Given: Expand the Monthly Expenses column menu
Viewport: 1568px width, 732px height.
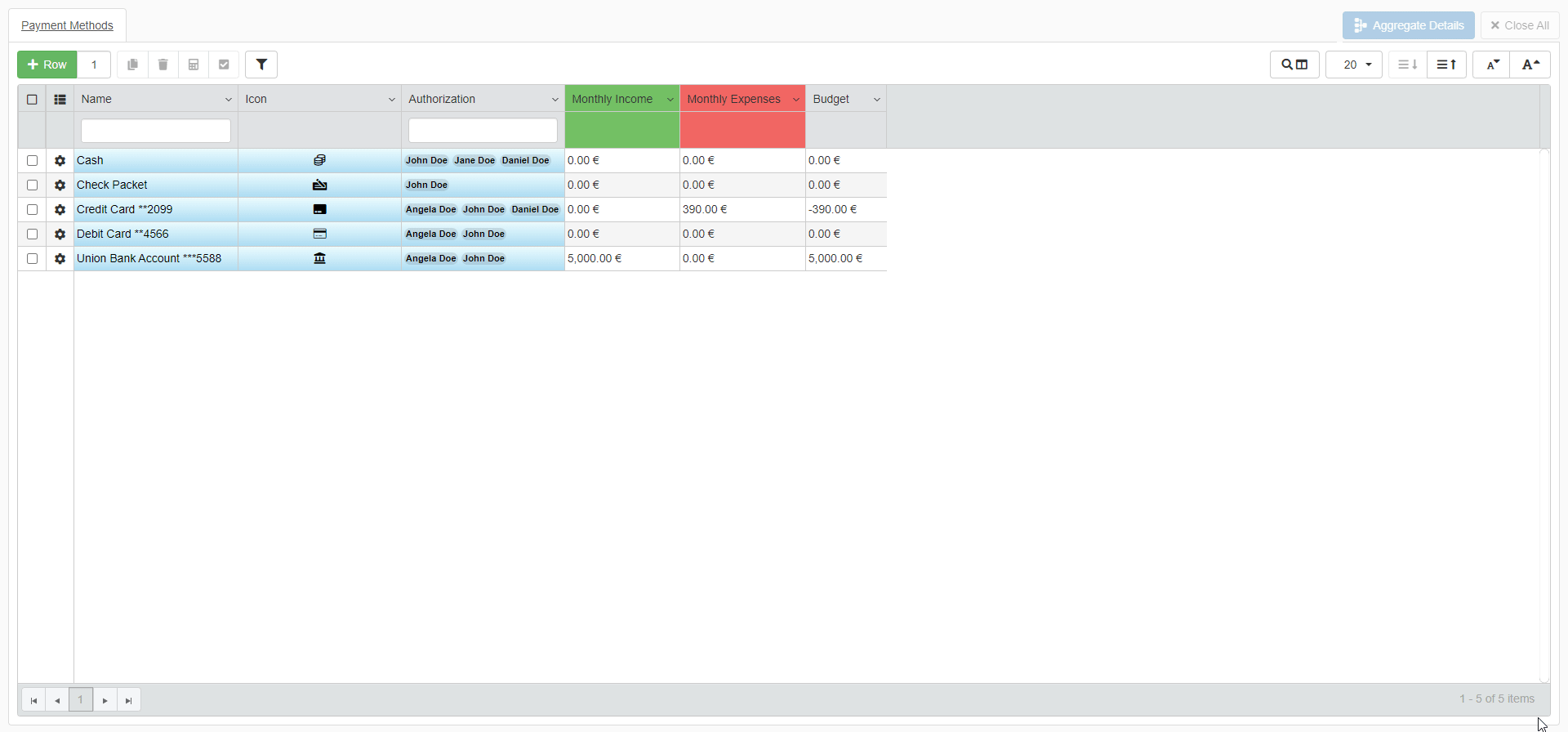Looking at the screenshot, I should (x=795, y=100).
